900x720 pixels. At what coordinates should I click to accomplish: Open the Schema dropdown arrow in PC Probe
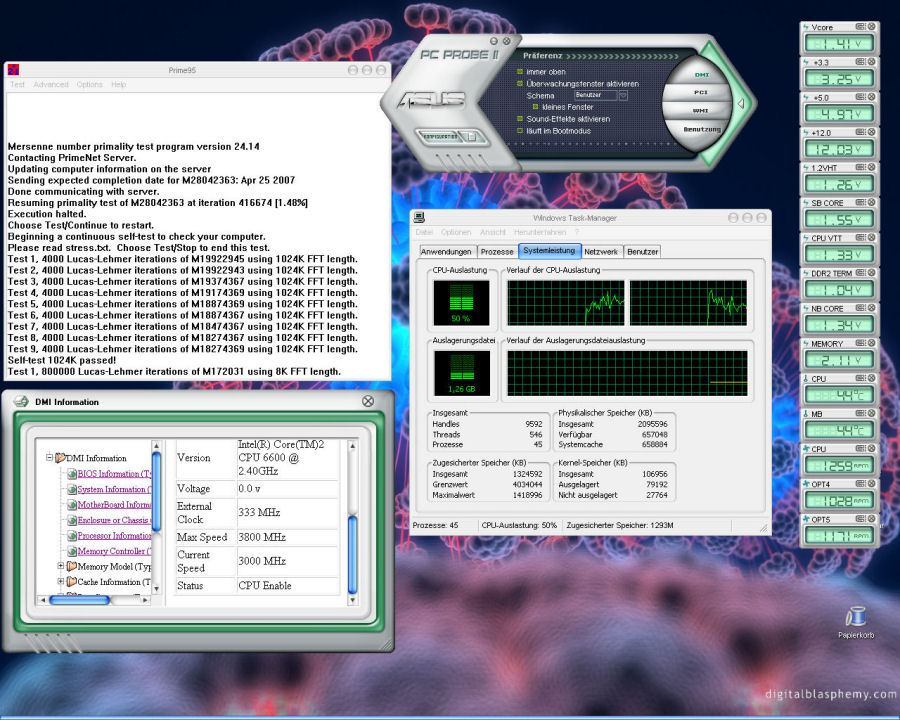click(623, 95)
